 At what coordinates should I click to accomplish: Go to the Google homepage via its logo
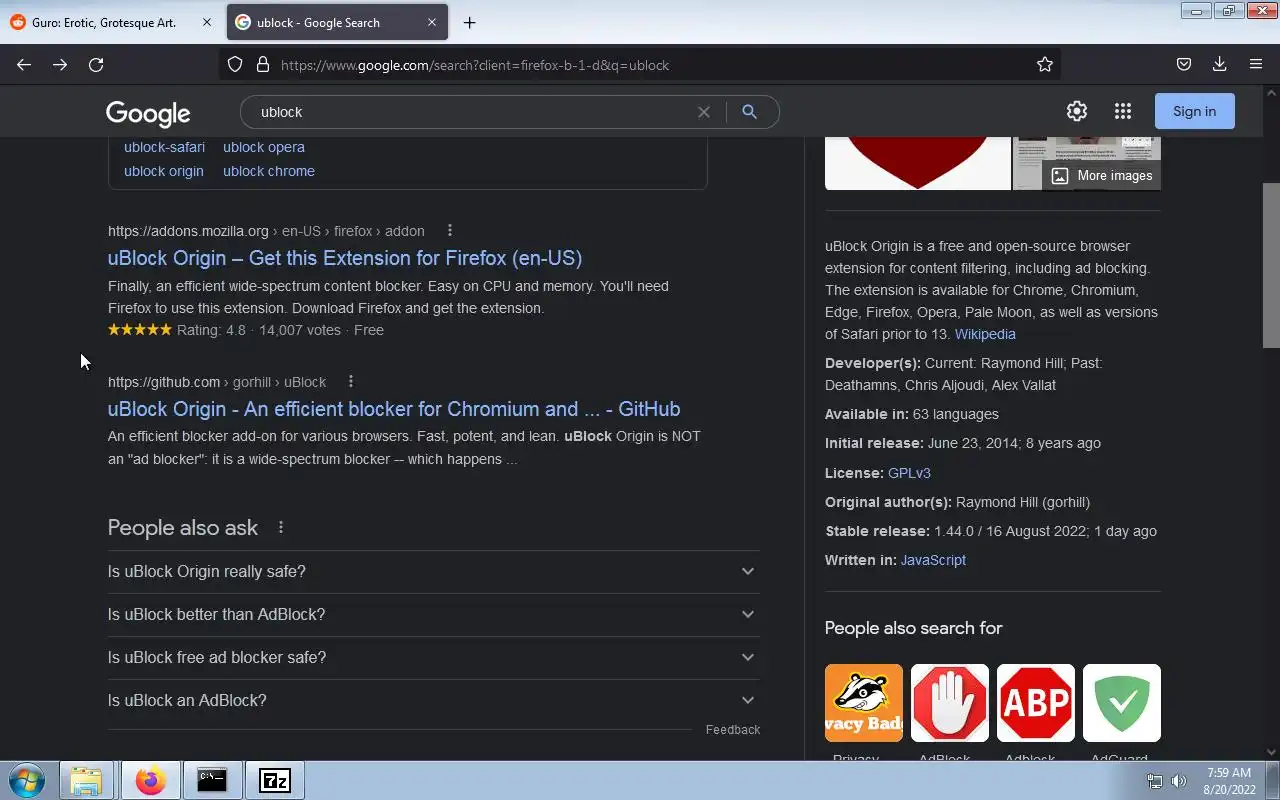pos(148,113)
